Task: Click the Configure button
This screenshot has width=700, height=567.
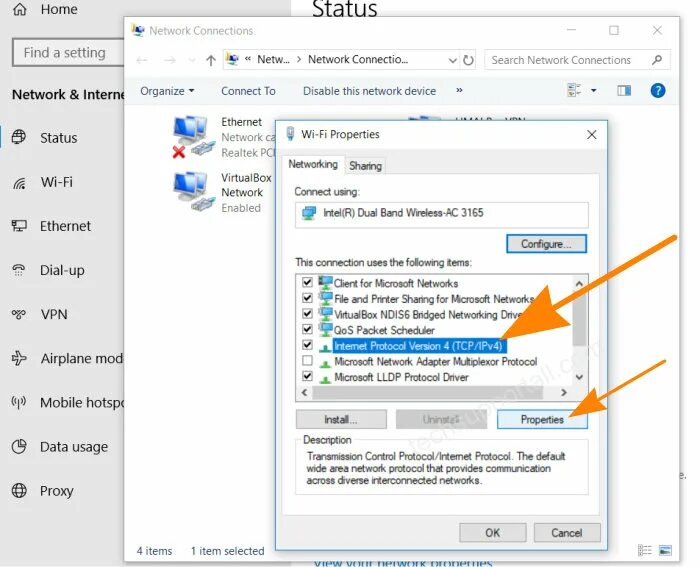Action: tap(546, 244)
